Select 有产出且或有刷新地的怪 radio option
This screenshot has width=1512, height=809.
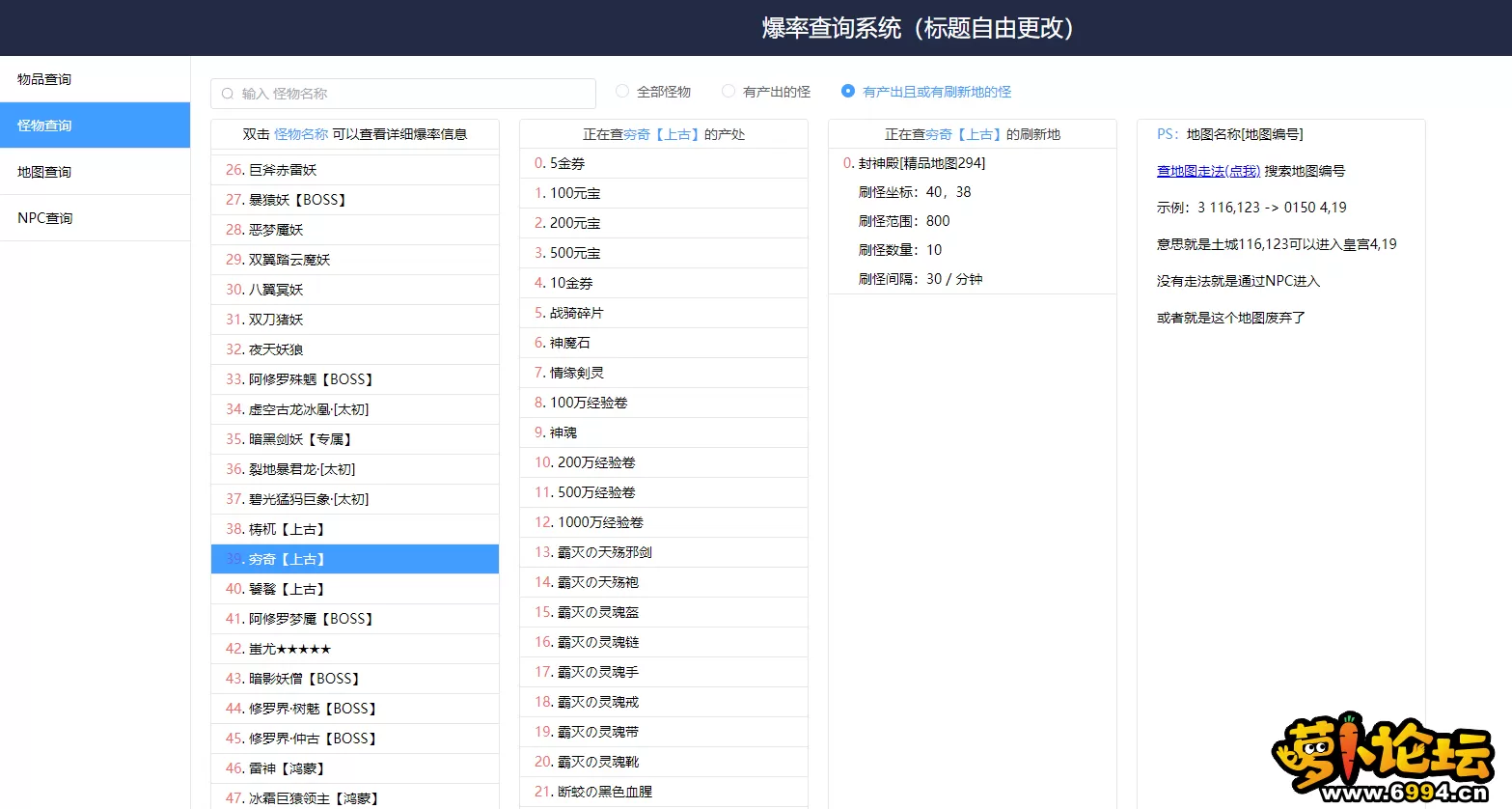point(848,91)
